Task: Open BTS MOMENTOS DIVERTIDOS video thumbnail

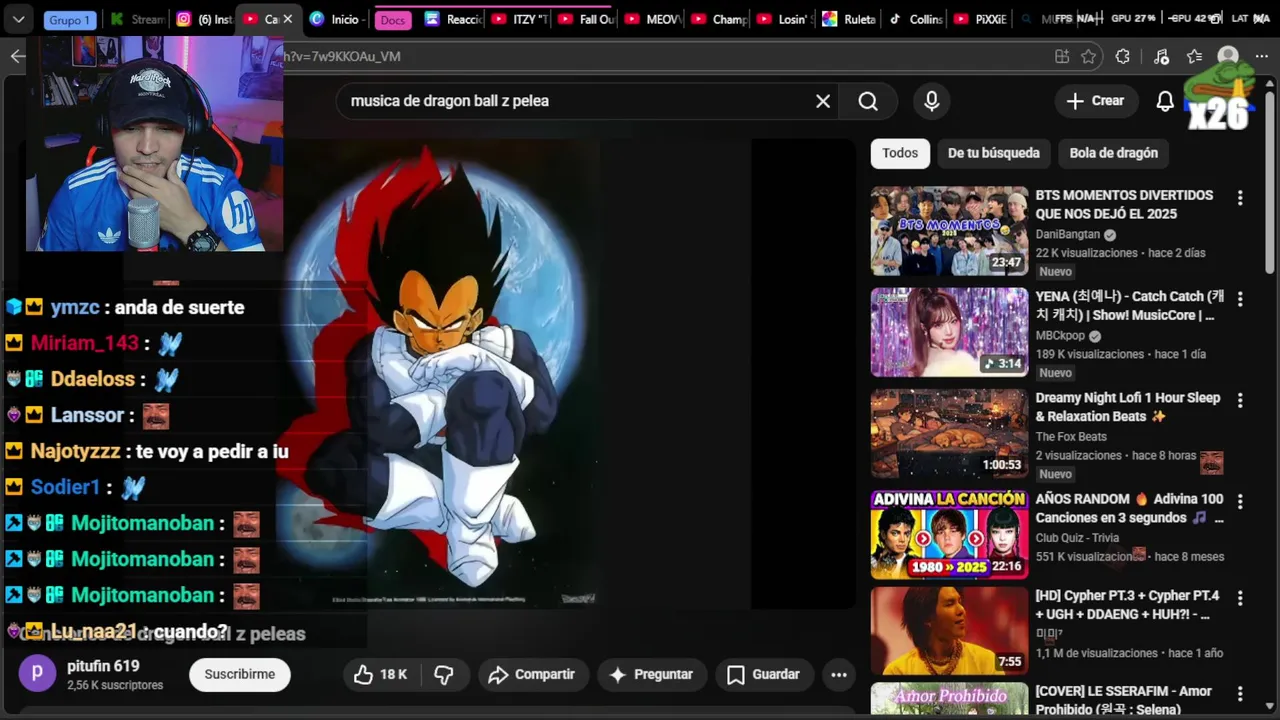Action: [949, 231]
